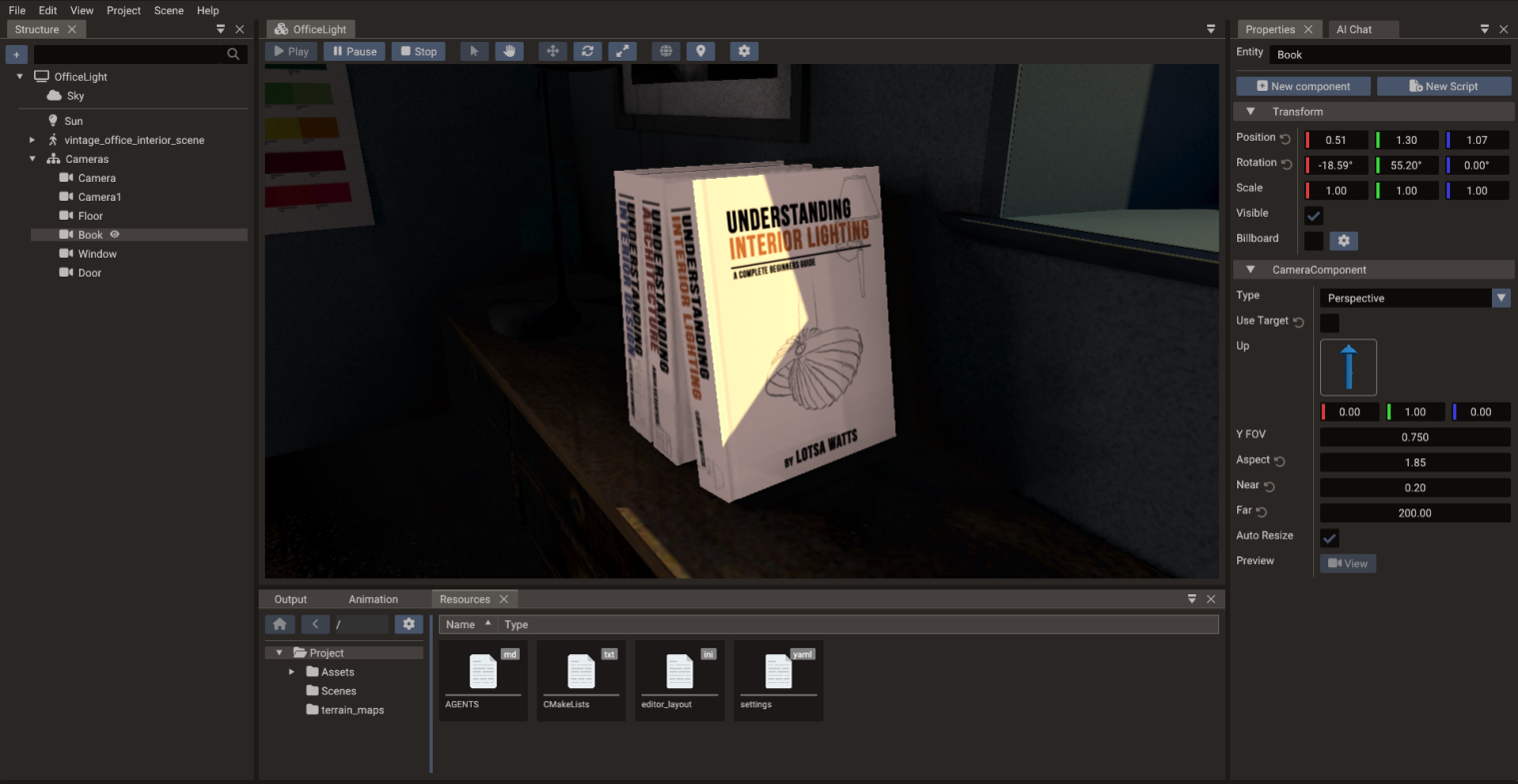This screenshot has width=1518, height=784.
Task: Choose the scale gizmo tool
Action: click(x=623, y=51)
